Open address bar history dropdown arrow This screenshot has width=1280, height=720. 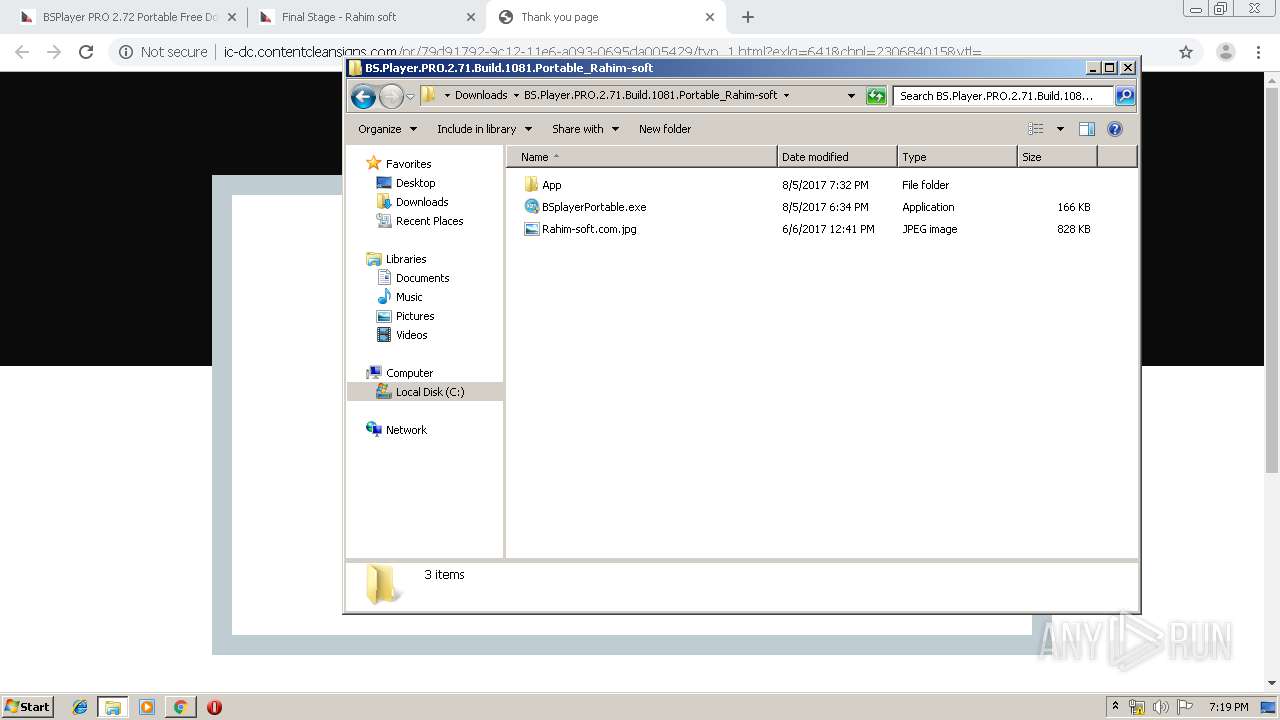[851, 96]
